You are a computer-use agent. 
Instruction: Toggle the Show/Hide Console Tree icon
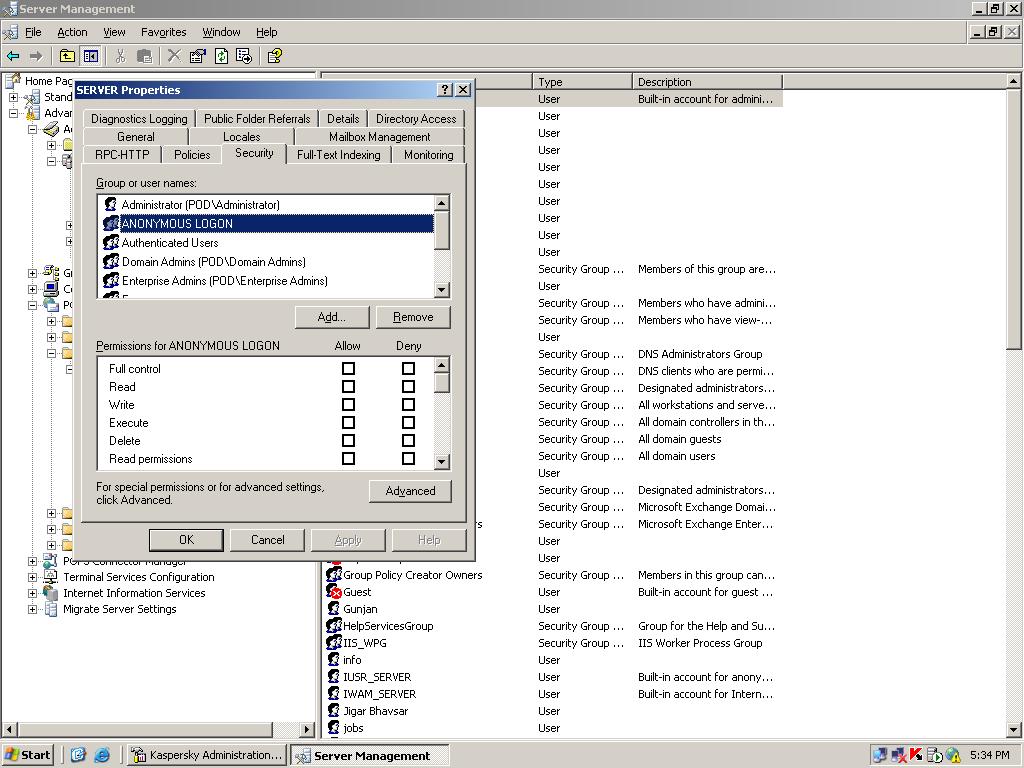pos(91,56)
